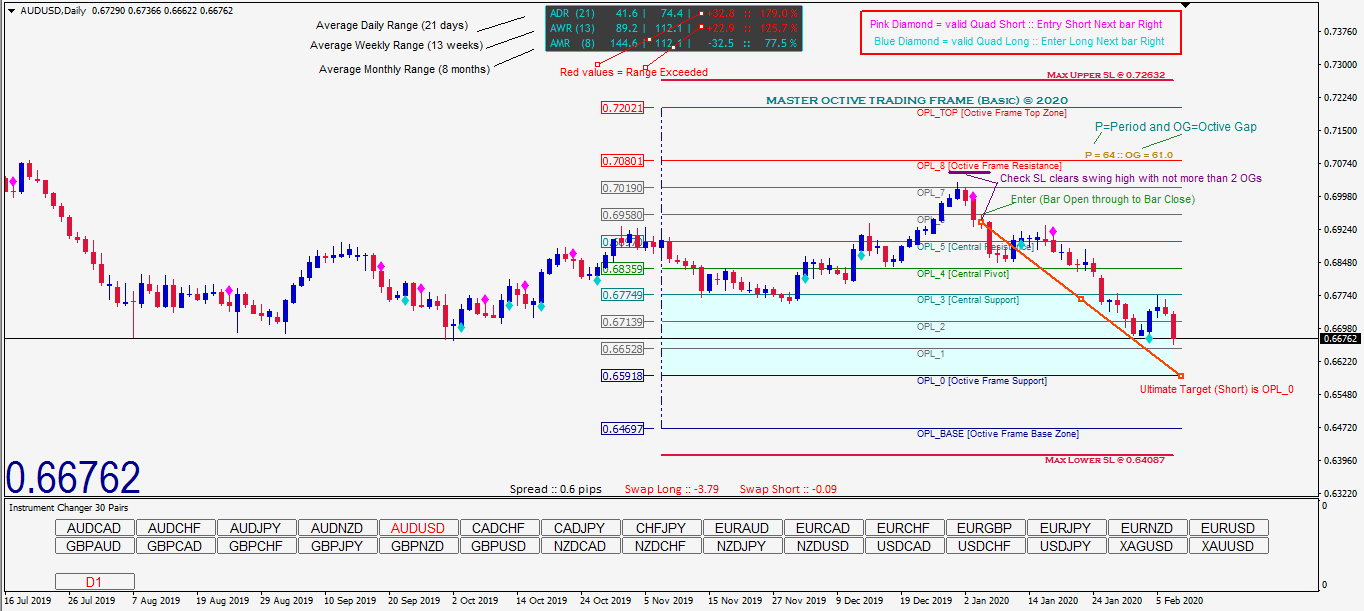
Task: Select the AWR (13) range row
Action: tap(673, 28)
